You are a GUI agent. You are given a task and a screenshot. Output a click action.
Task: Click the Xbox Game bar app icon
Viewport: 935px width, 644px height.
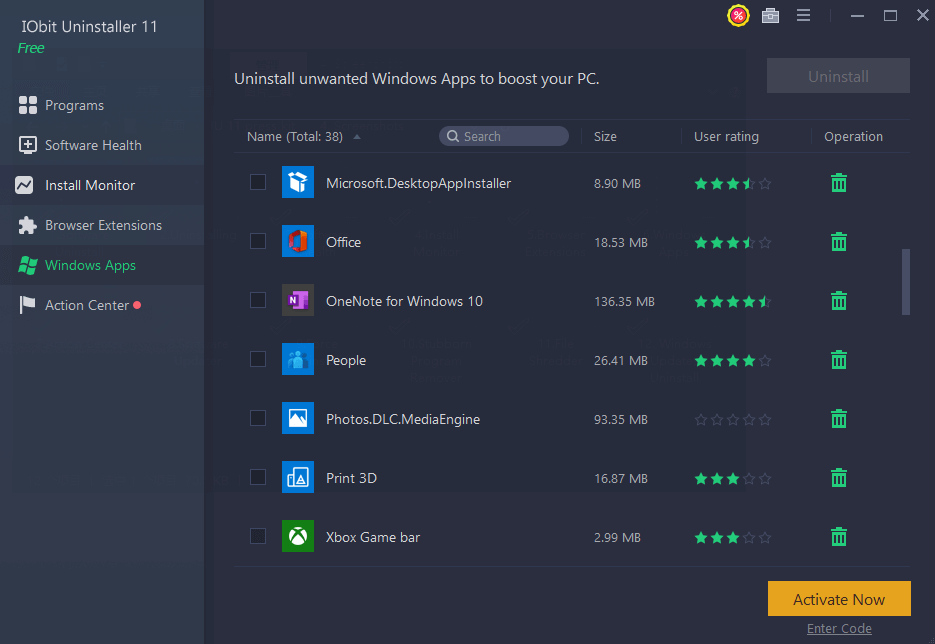tap(298, 537)
